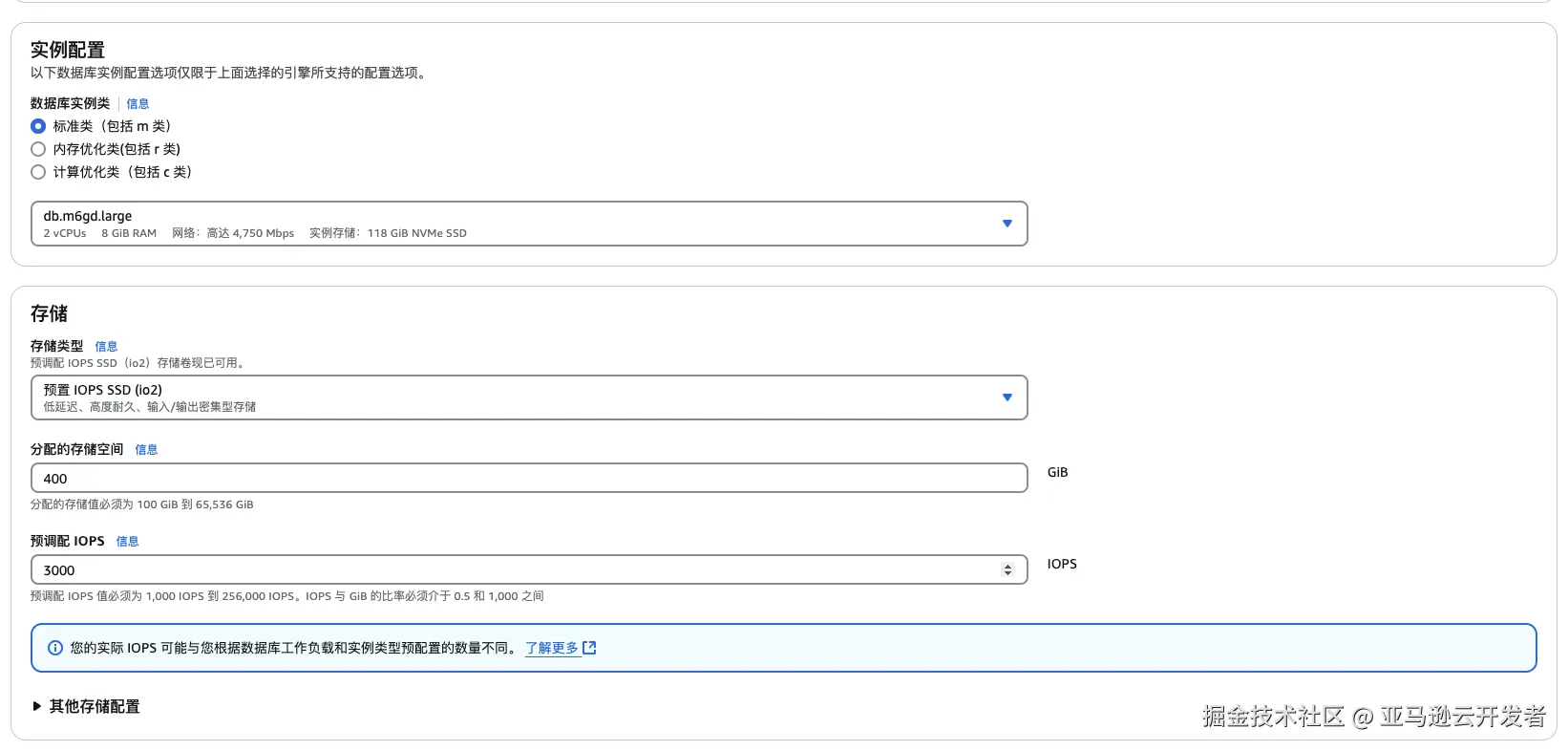Pick the 计算优化类 (c class) radio button

point(38,172)
